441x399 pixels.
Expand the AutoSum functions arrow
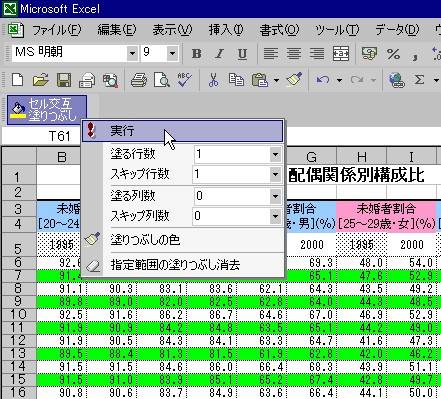tap(436, 80)
